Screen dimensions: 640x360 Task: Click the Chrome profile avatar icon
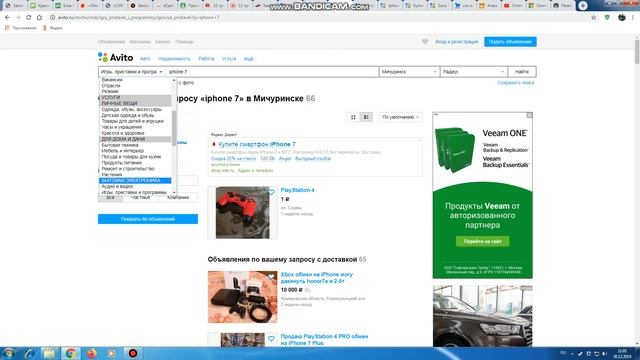coord(622,18)
